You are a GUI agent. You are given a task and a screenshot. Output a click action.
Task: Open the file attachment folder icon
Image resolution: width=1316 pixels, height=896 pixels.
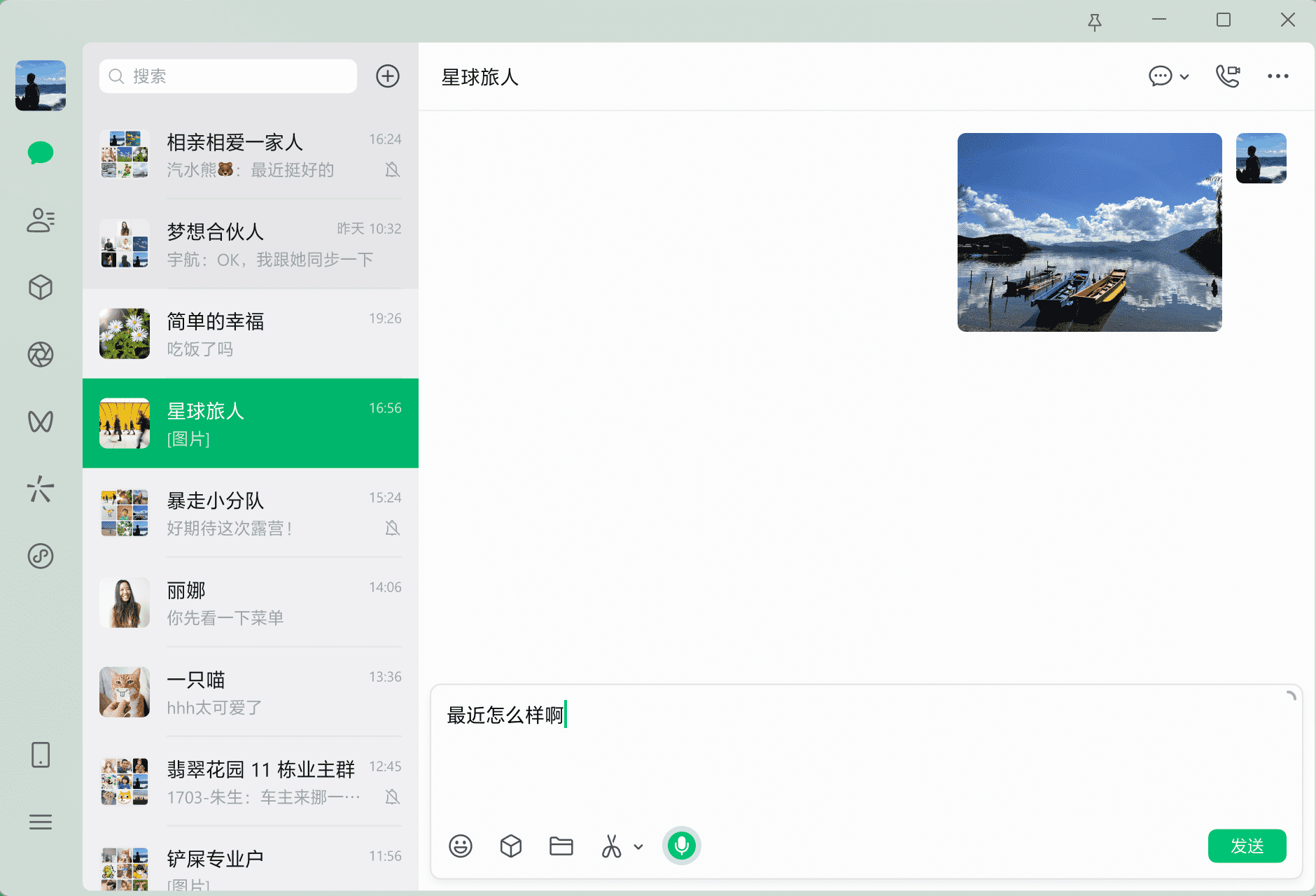[x=561, y=846]
